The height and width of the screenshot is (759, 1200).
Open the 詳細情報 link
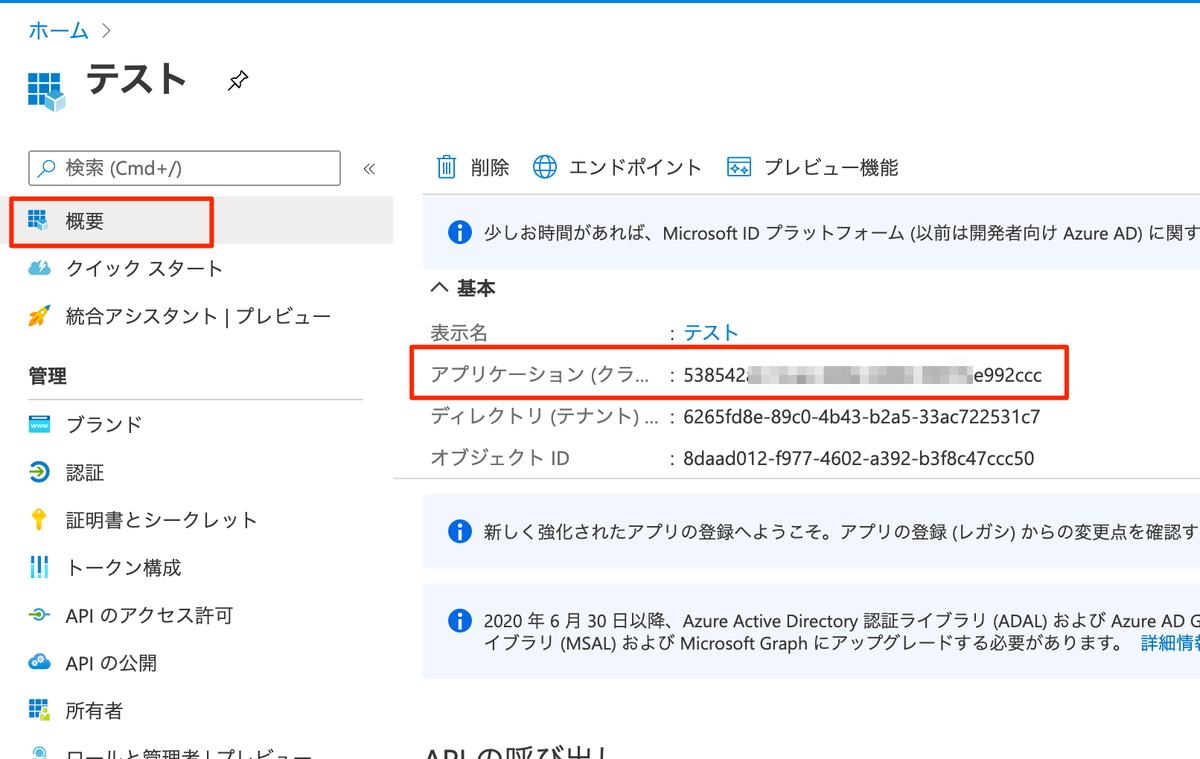[x=1171, y=643]
